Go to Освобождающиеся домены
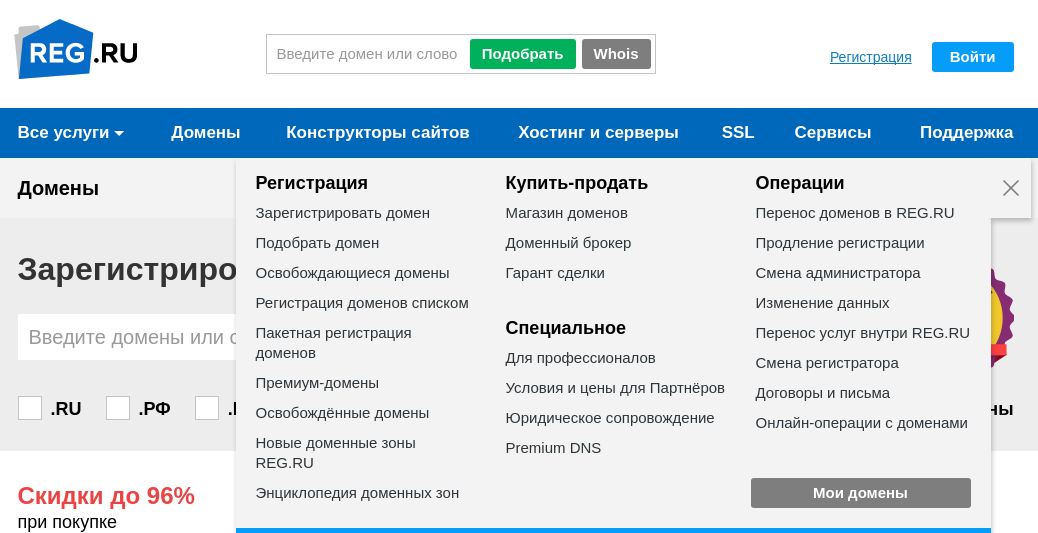 (353, 273)
